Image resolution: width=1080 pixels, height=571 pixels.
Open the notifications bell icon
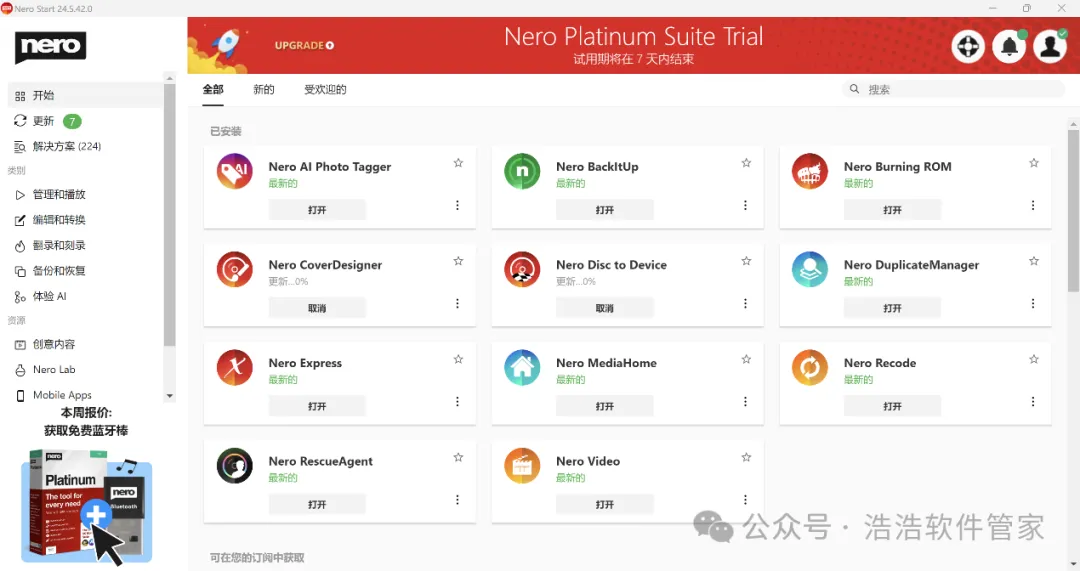click(1009, 47)
